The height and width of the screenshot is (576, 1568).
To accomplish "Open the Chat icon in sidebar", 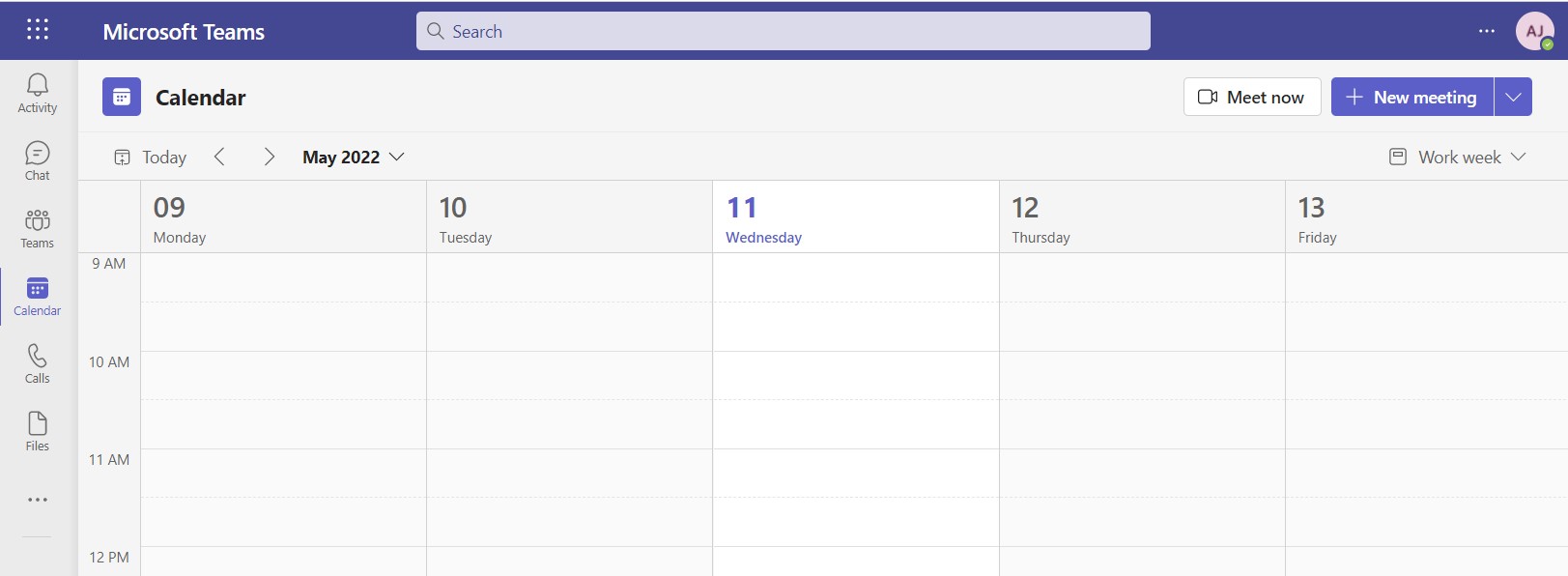I will click(x=38, y=161).
